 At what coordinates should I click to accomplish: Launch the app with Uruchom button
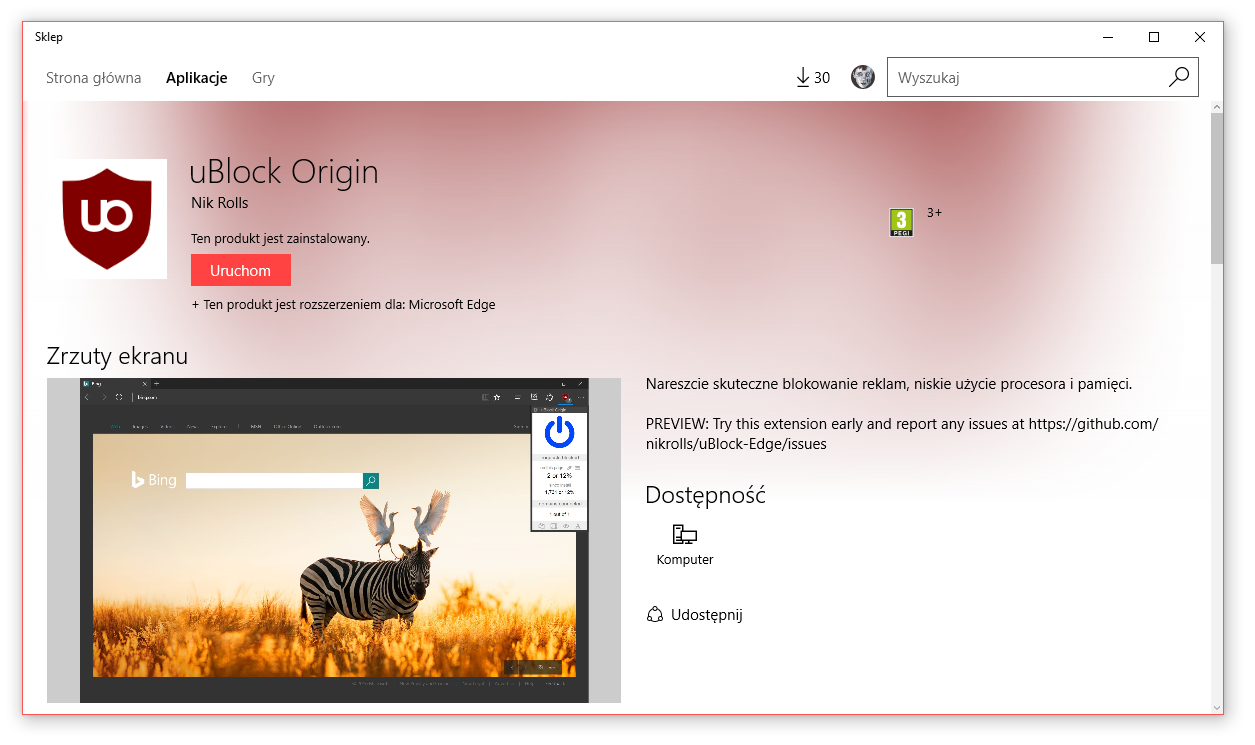coord(241,270)
